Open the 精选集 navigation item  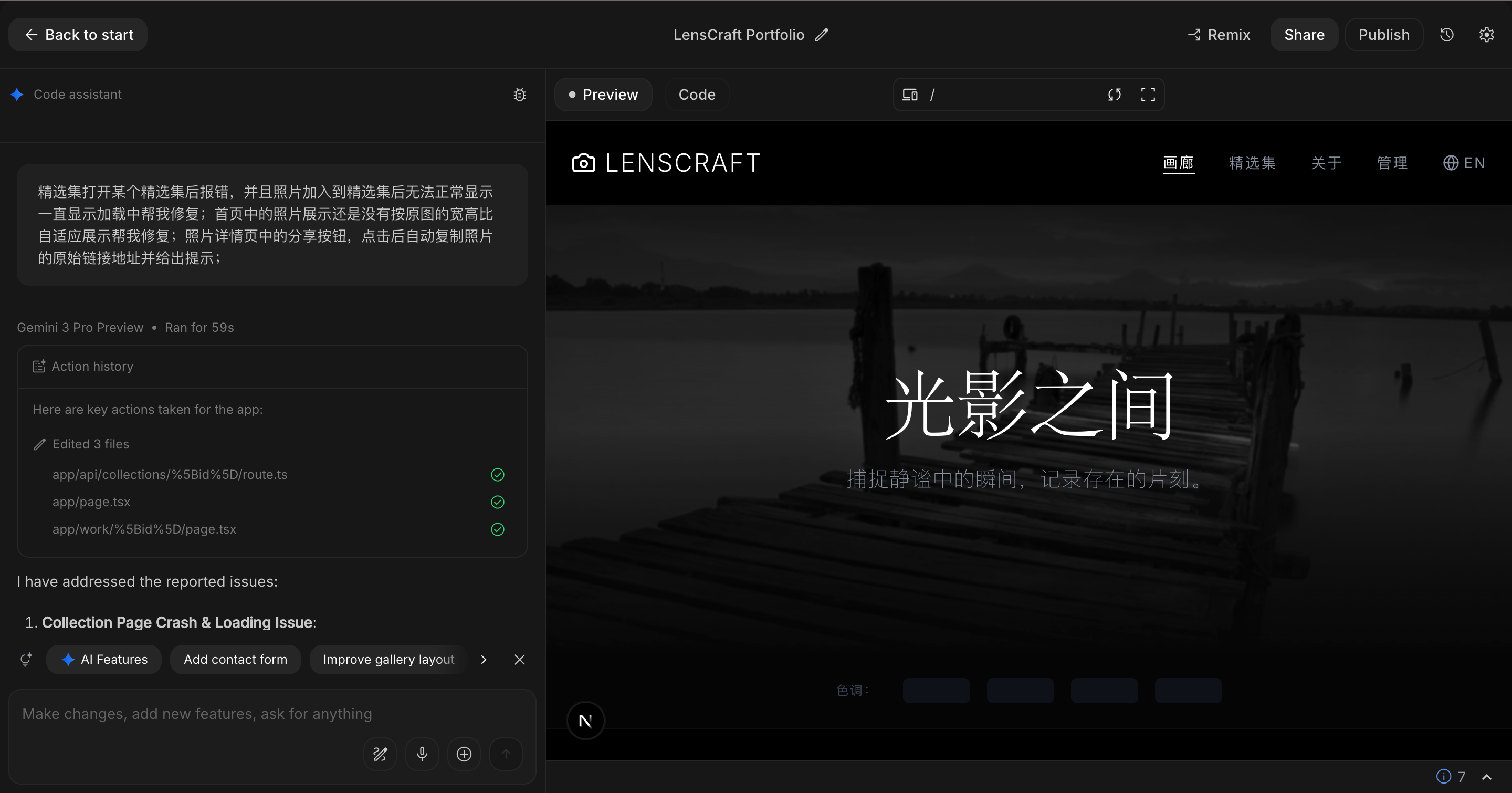pyautogui.click(x=1252, y=163)
